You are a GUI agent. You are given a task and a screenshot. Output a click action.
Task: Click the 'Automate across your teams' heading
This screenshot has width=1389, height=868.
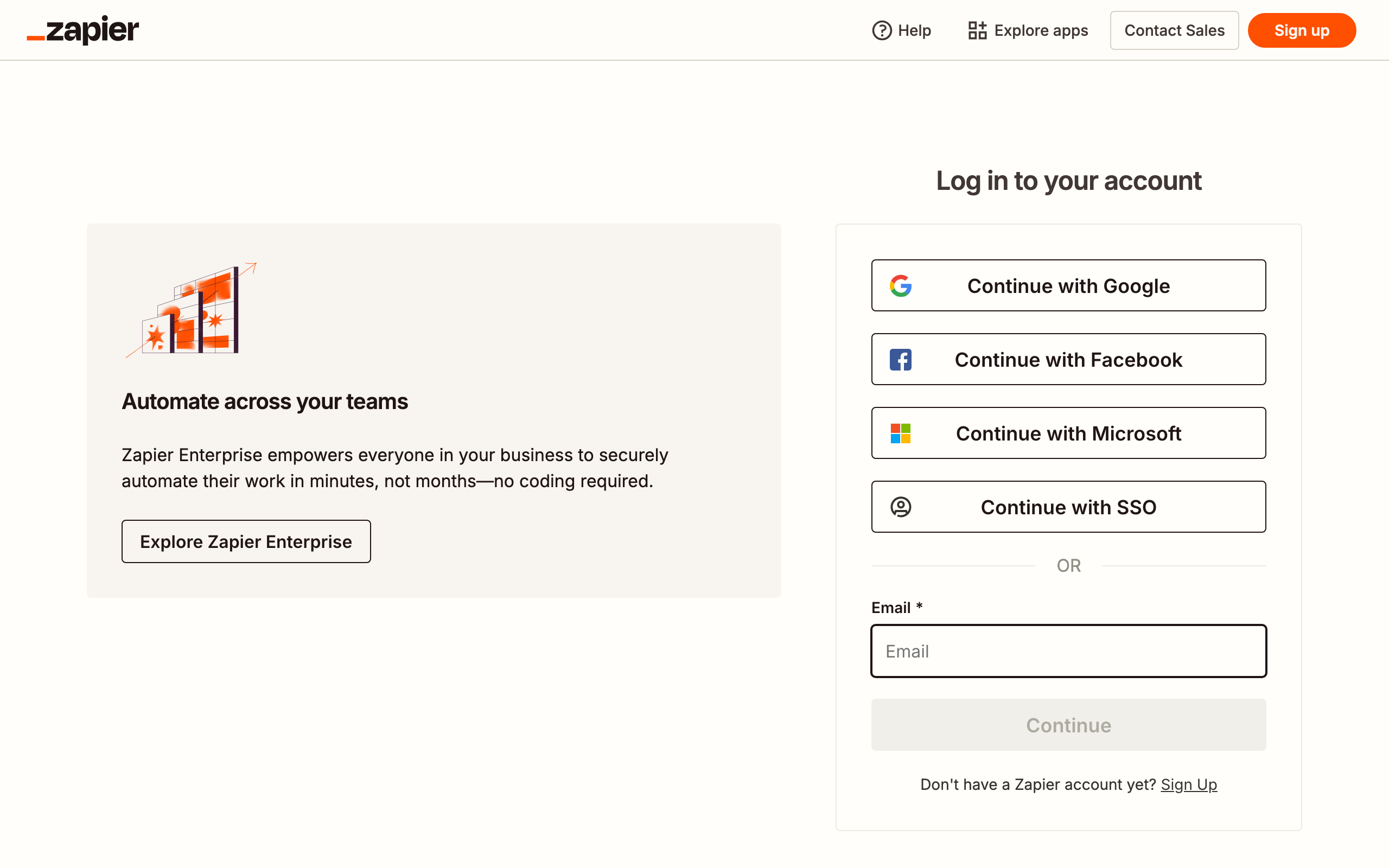265,401
